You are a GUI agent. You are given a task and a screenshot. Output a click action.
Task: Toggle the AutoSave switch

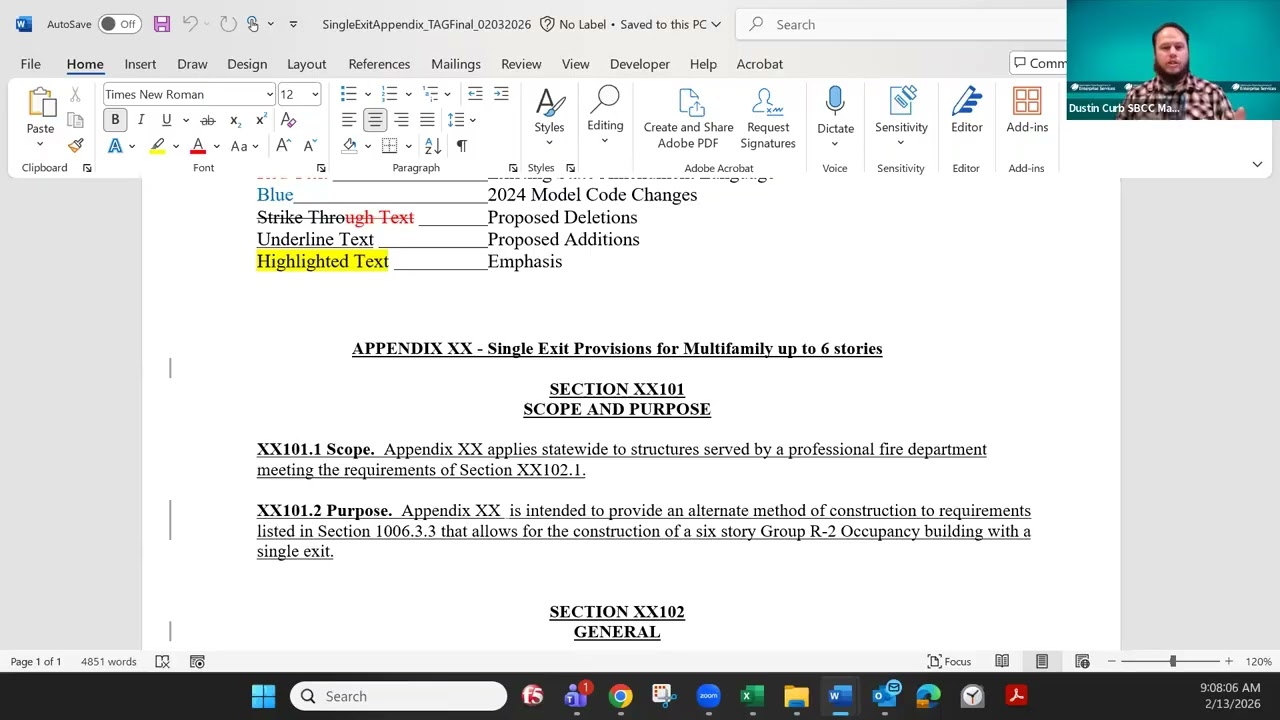(x=119, y=24)
